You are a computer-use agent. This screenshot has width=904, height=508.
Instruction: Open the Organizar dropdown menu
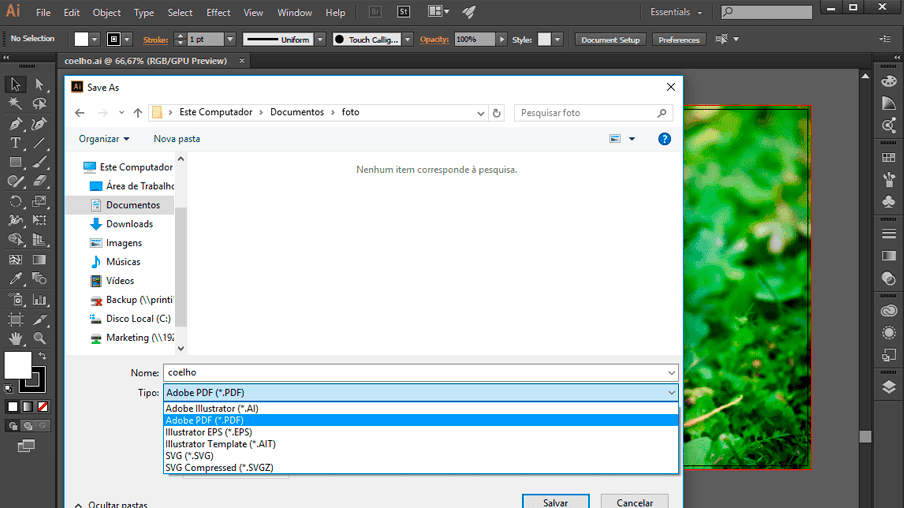click(104, 139)
